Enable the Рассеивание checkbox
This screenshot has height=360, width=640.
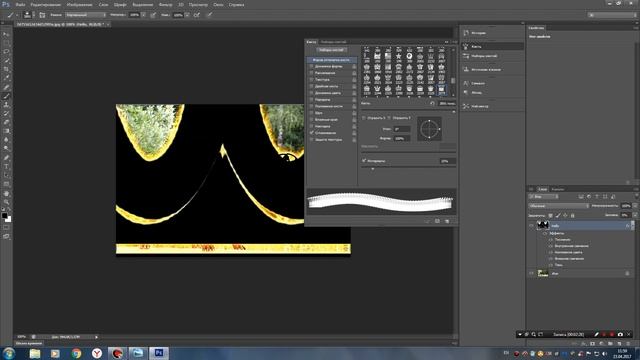coord(311,73)
